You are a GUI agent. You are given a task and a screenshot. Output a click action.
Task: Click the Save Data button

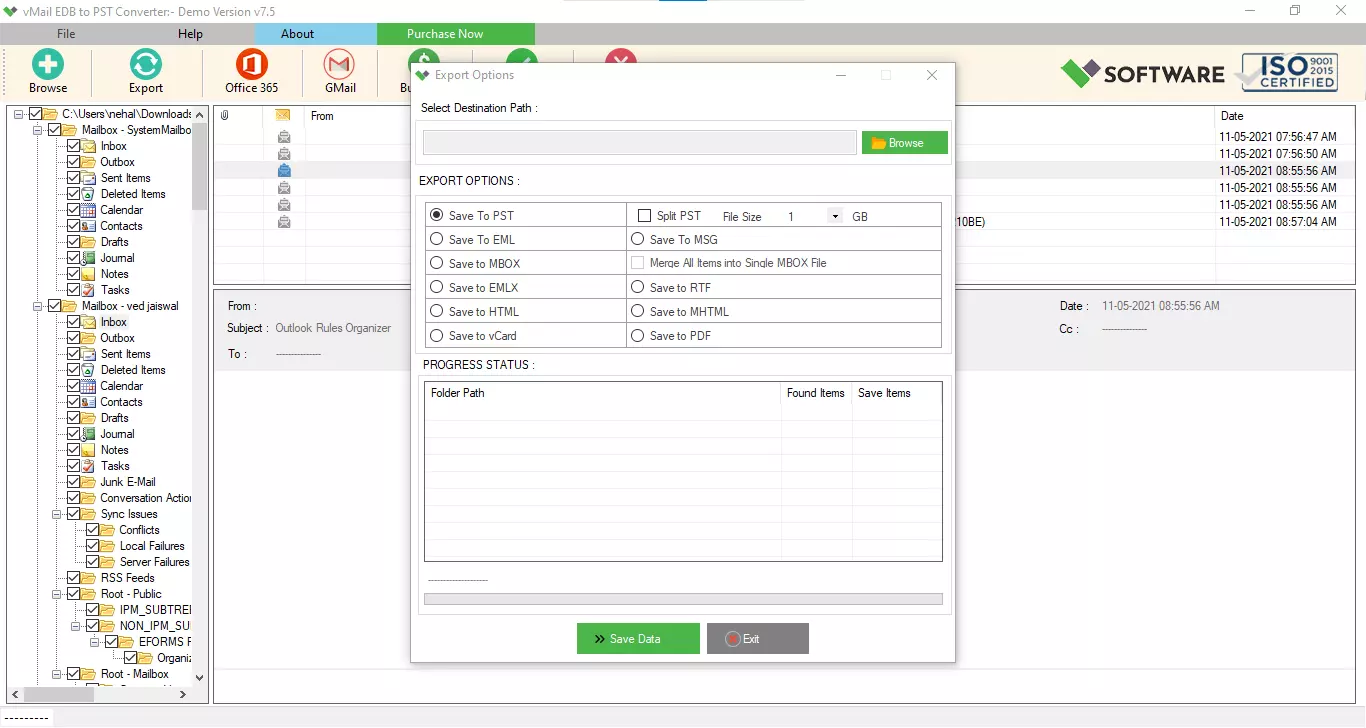coord(638,638)
